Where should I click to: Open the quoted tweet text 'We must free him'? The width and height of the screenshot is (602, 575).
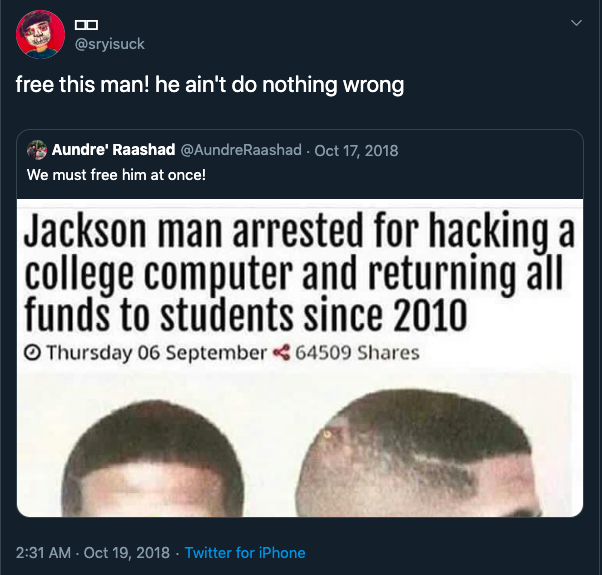click(x=116, y=175)
